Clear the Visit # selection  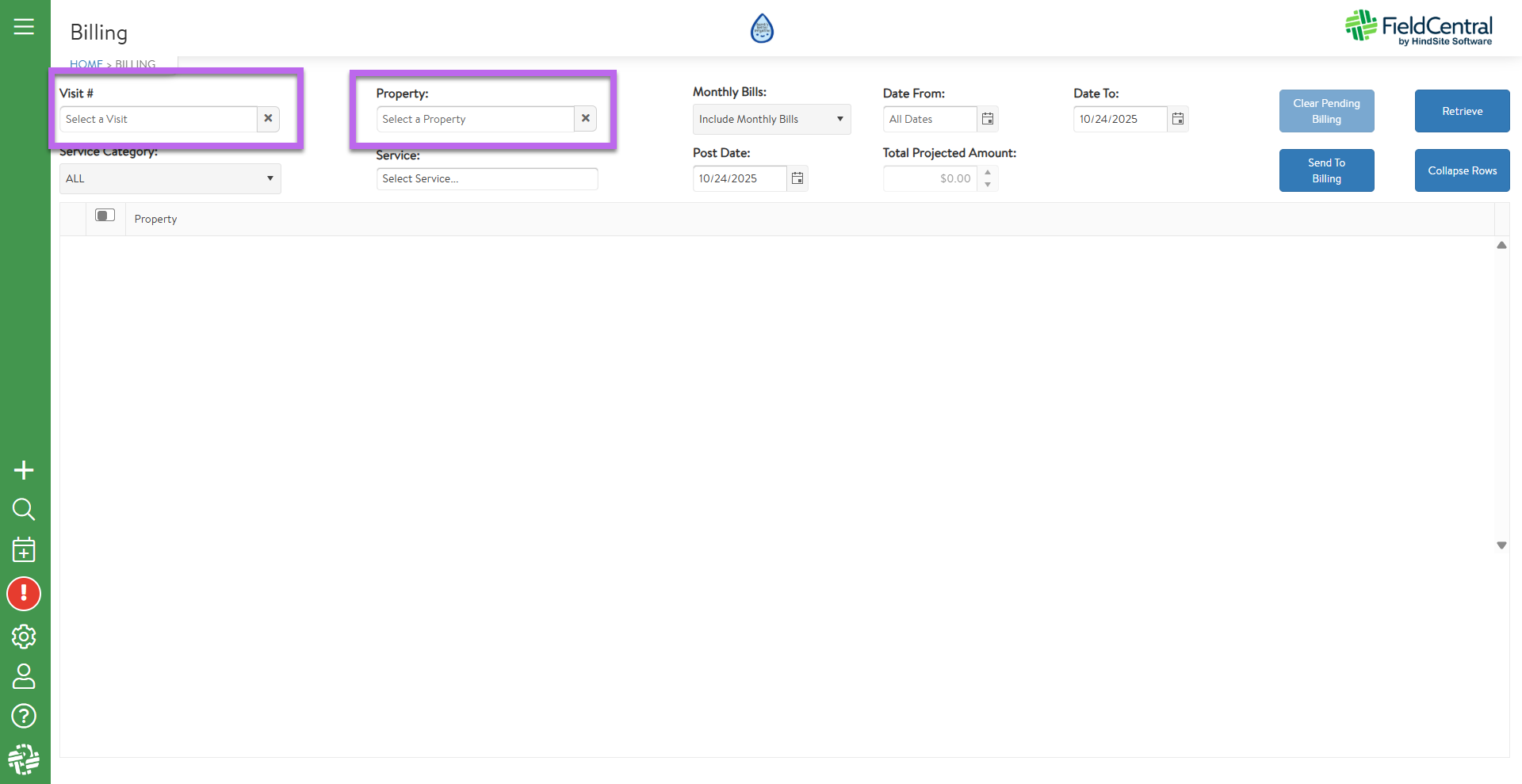tap(268, 118)
